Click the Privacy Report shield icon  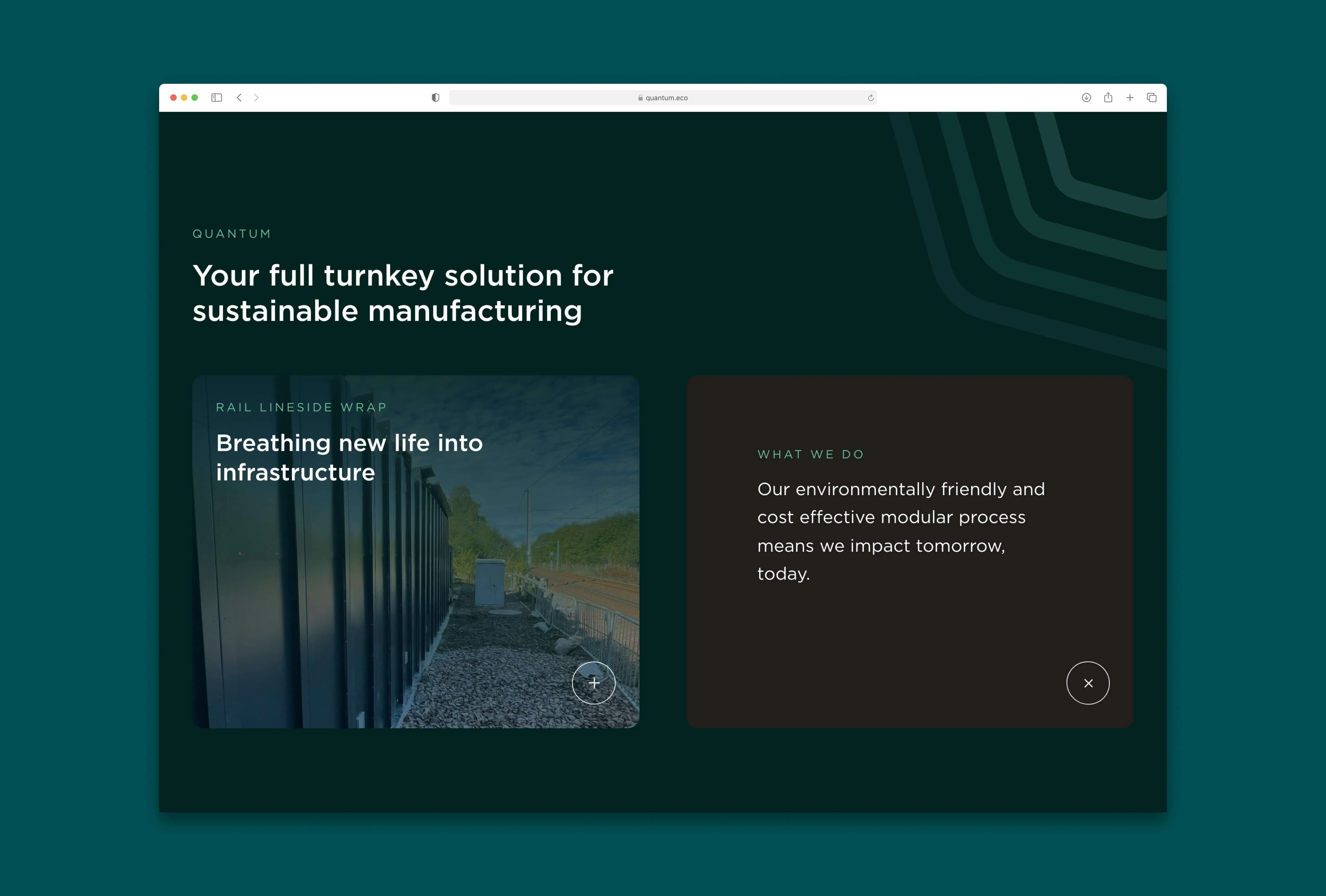point(435,98)
